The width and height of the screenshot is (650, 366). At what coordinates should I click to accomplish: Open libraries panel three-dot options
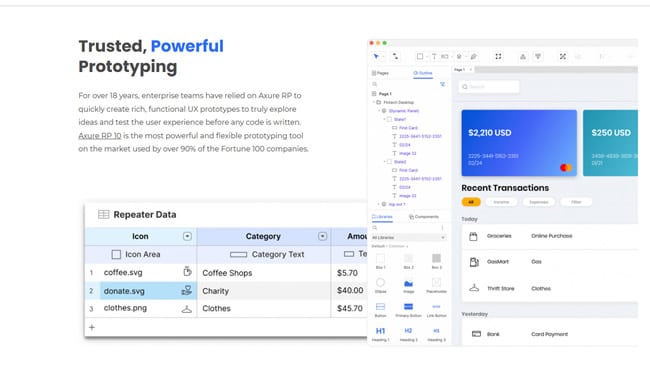(442, 228)
